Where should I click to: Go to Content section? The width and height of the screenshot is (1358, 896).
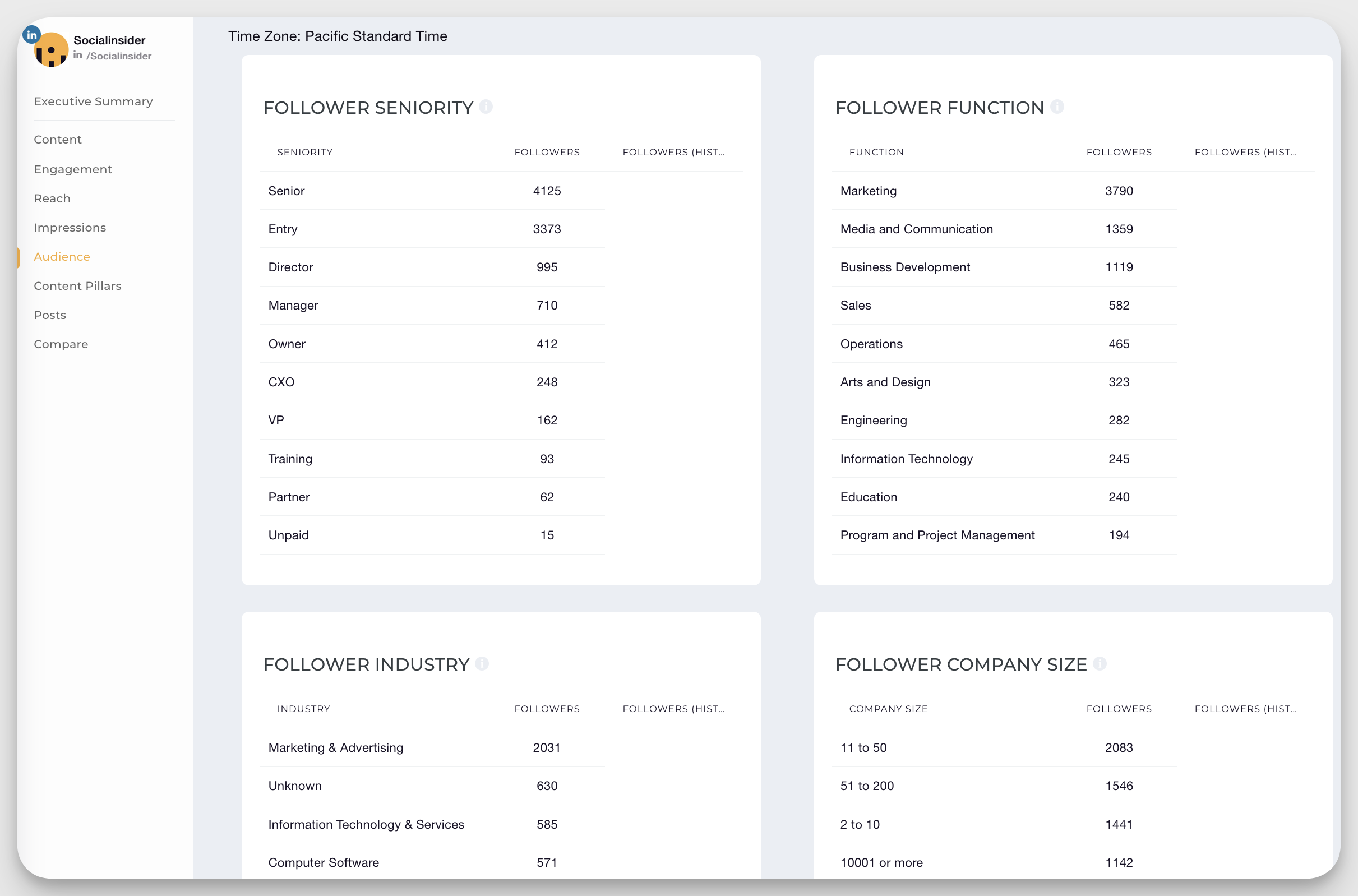point(58,140)
